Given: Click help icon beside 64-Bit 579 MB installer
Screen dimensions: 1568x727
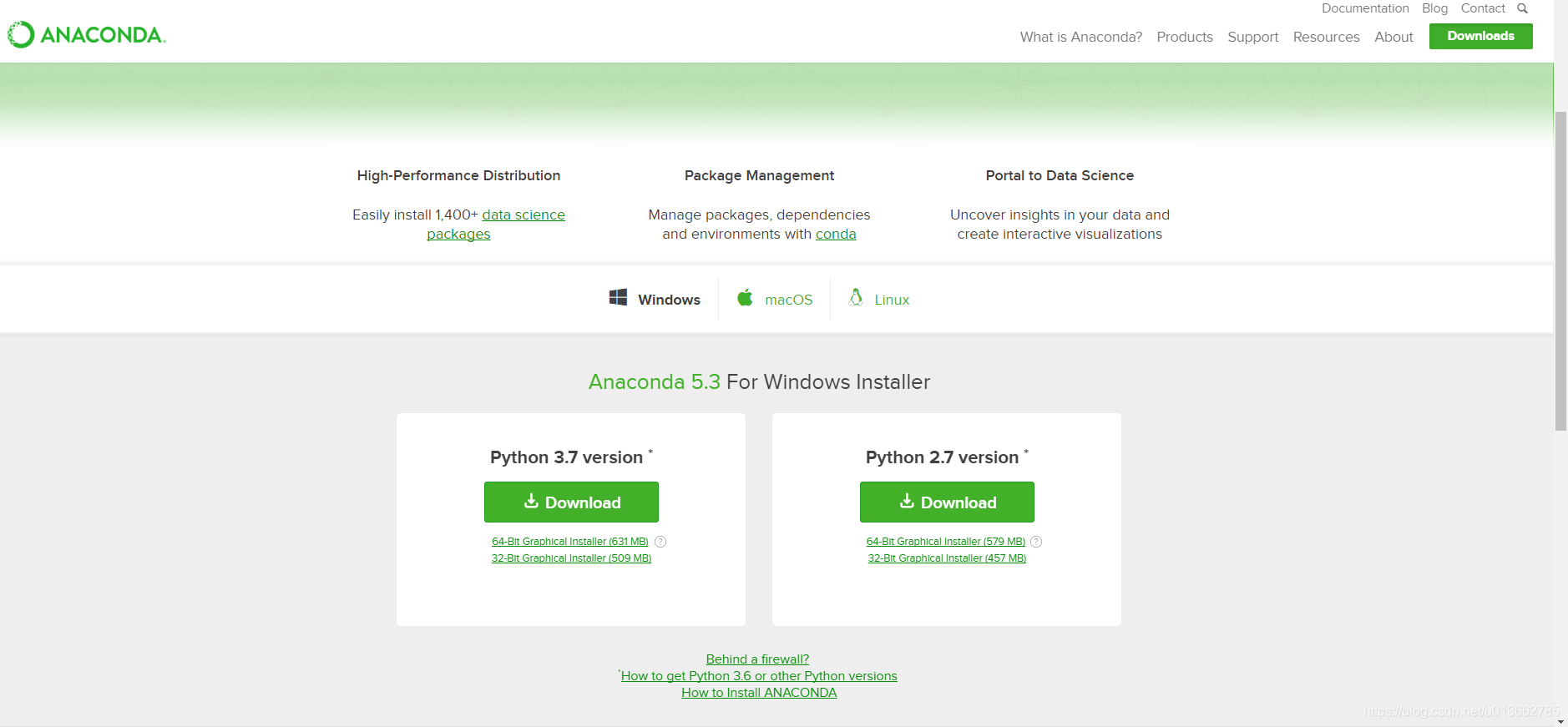Looking at the screenshot, I should click(x=1036, y=542).
